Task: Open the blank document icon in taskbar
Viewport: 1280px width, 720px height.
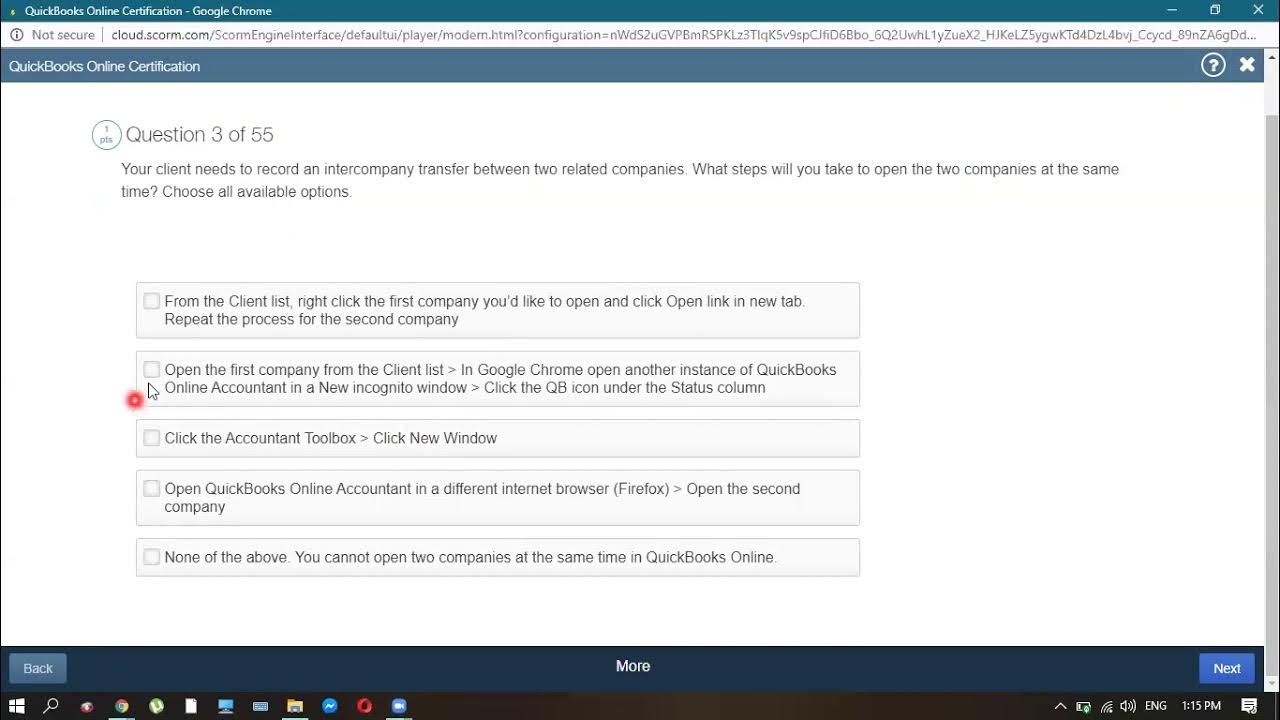Action: [x=191, y=706]
